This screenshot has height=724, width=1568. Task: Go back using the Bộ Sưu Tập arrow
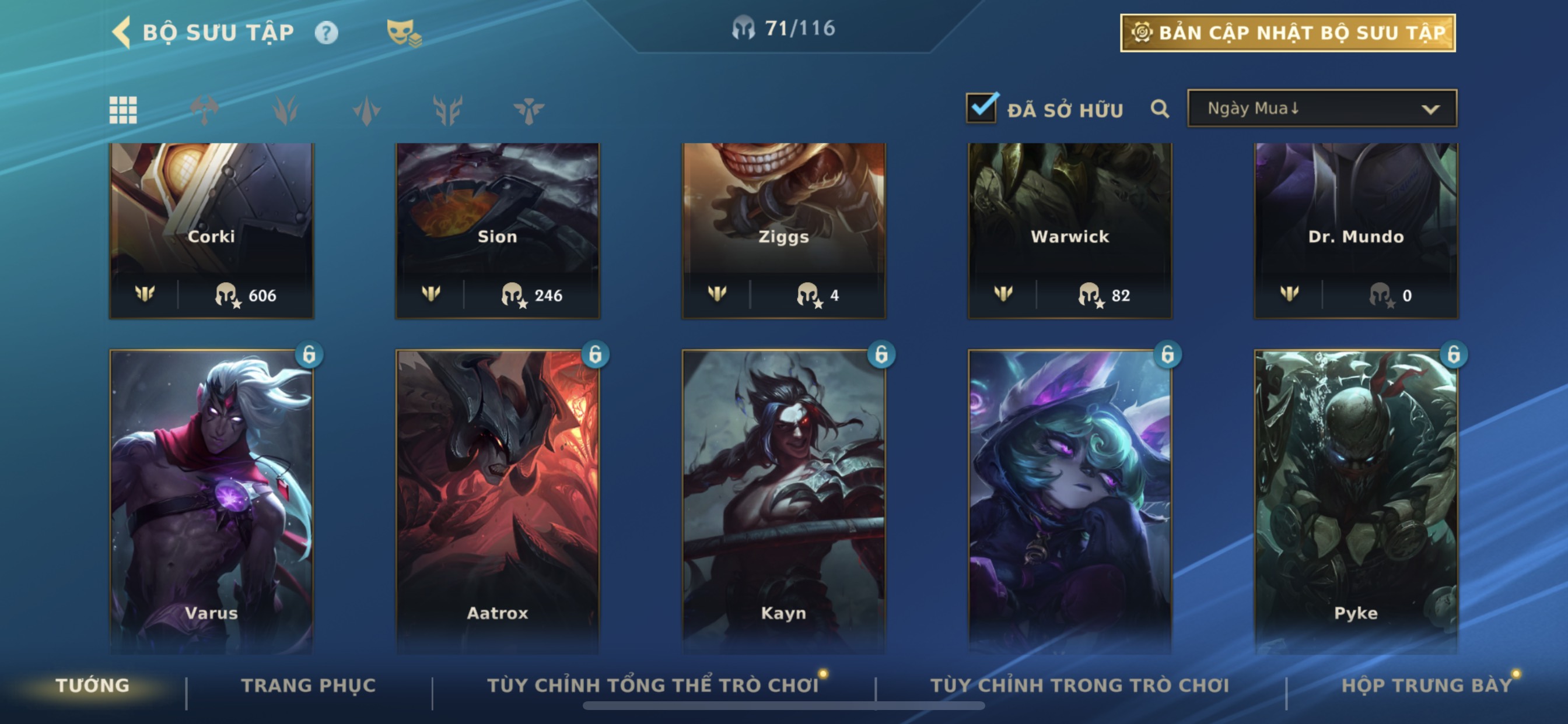(121, 32)
